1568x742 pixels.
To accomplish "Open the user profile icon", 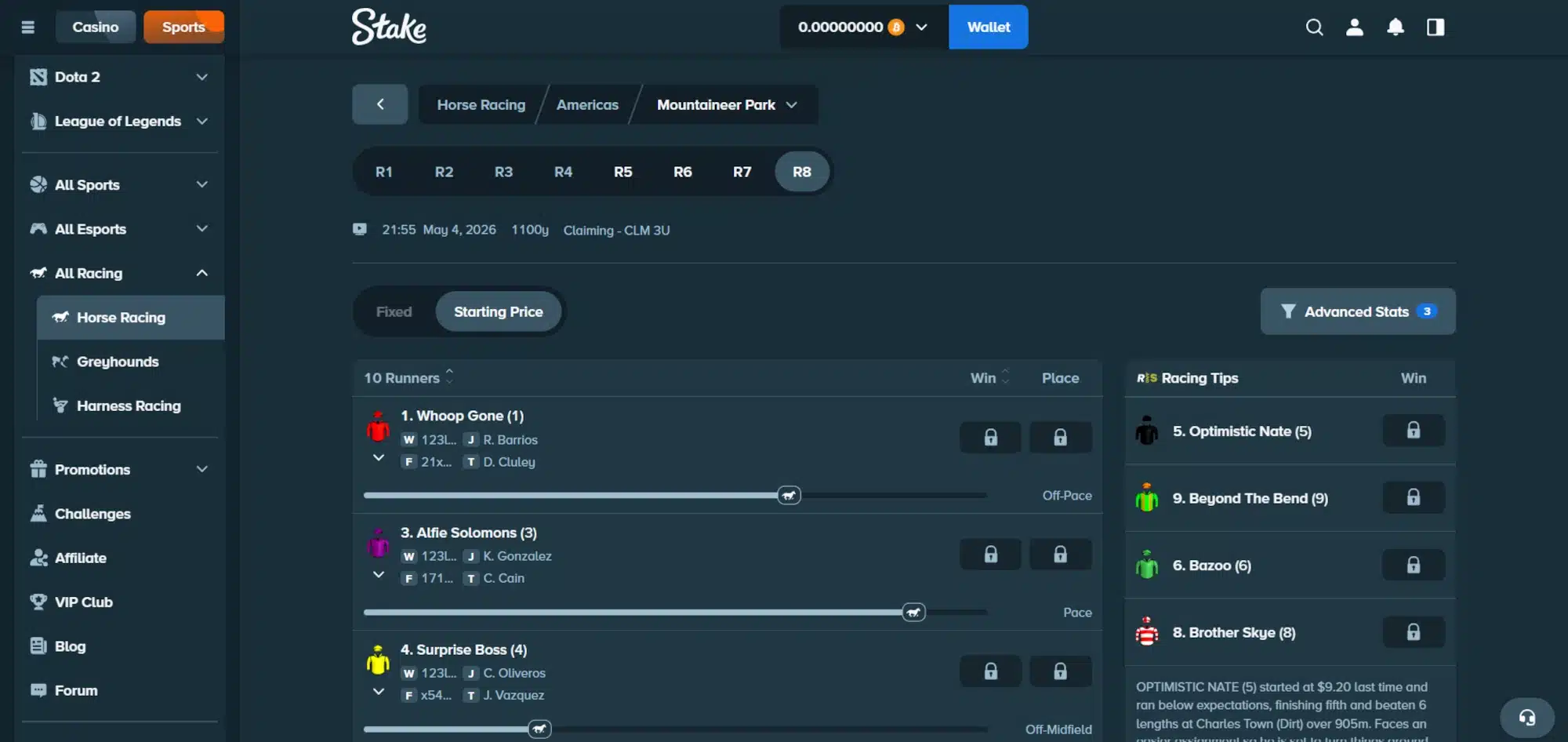I will tap(1354, 27).
